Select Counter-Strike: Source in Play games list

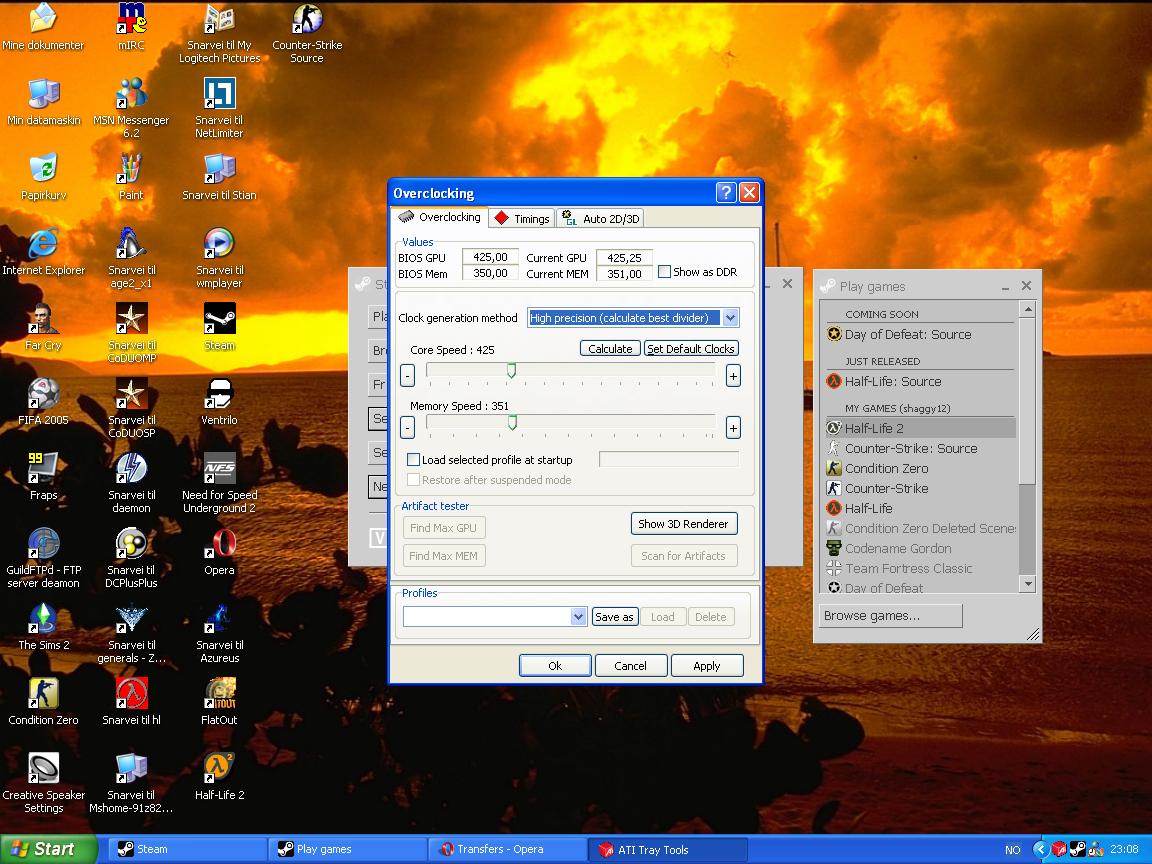(x=921, y=448)
